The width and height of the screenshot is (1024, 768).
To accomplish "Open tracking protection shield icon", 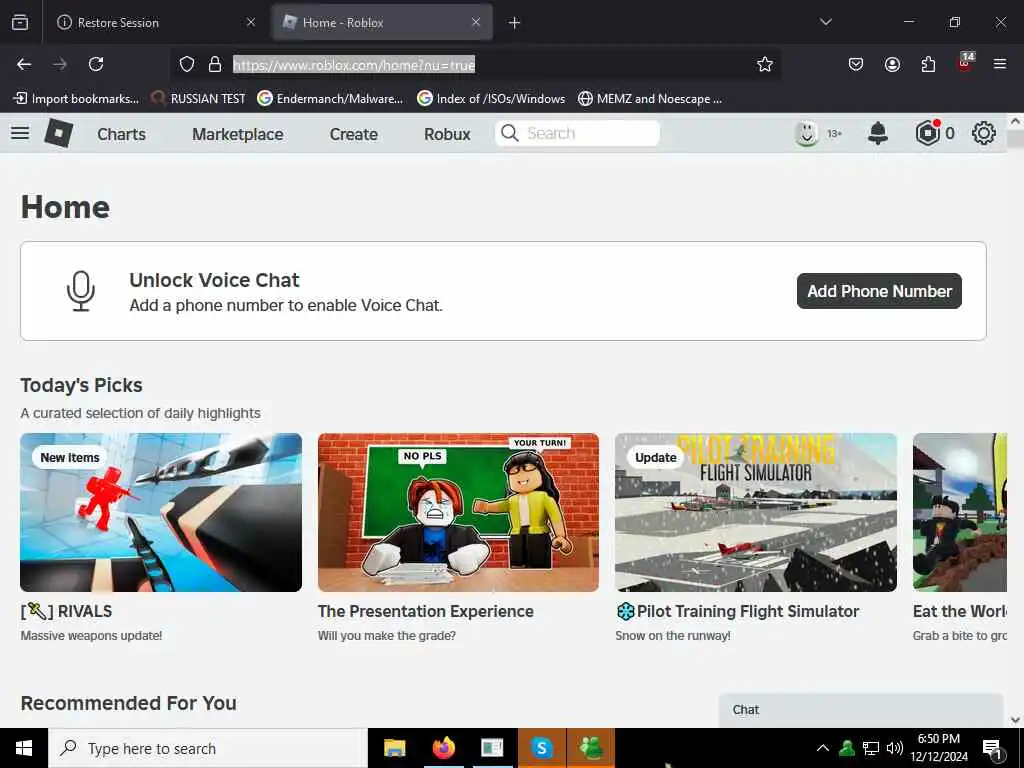I will (x=187, y=64).
